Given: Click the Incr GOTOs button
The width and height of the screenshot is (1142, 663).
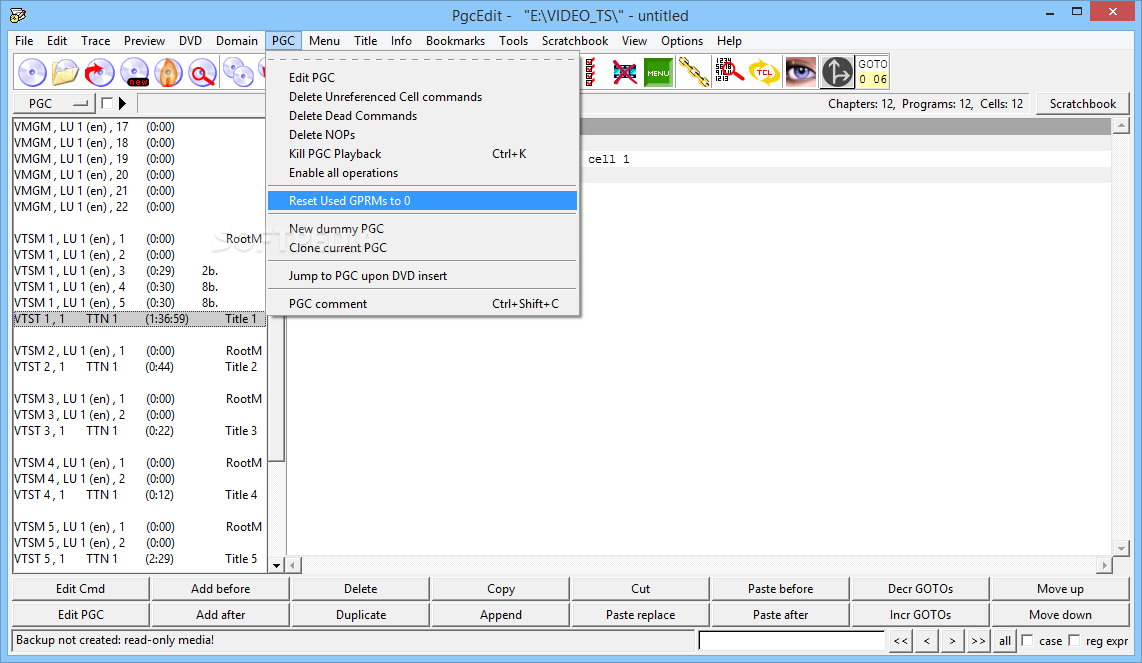Looking at the screenshot, I should (x=921, y=615).
